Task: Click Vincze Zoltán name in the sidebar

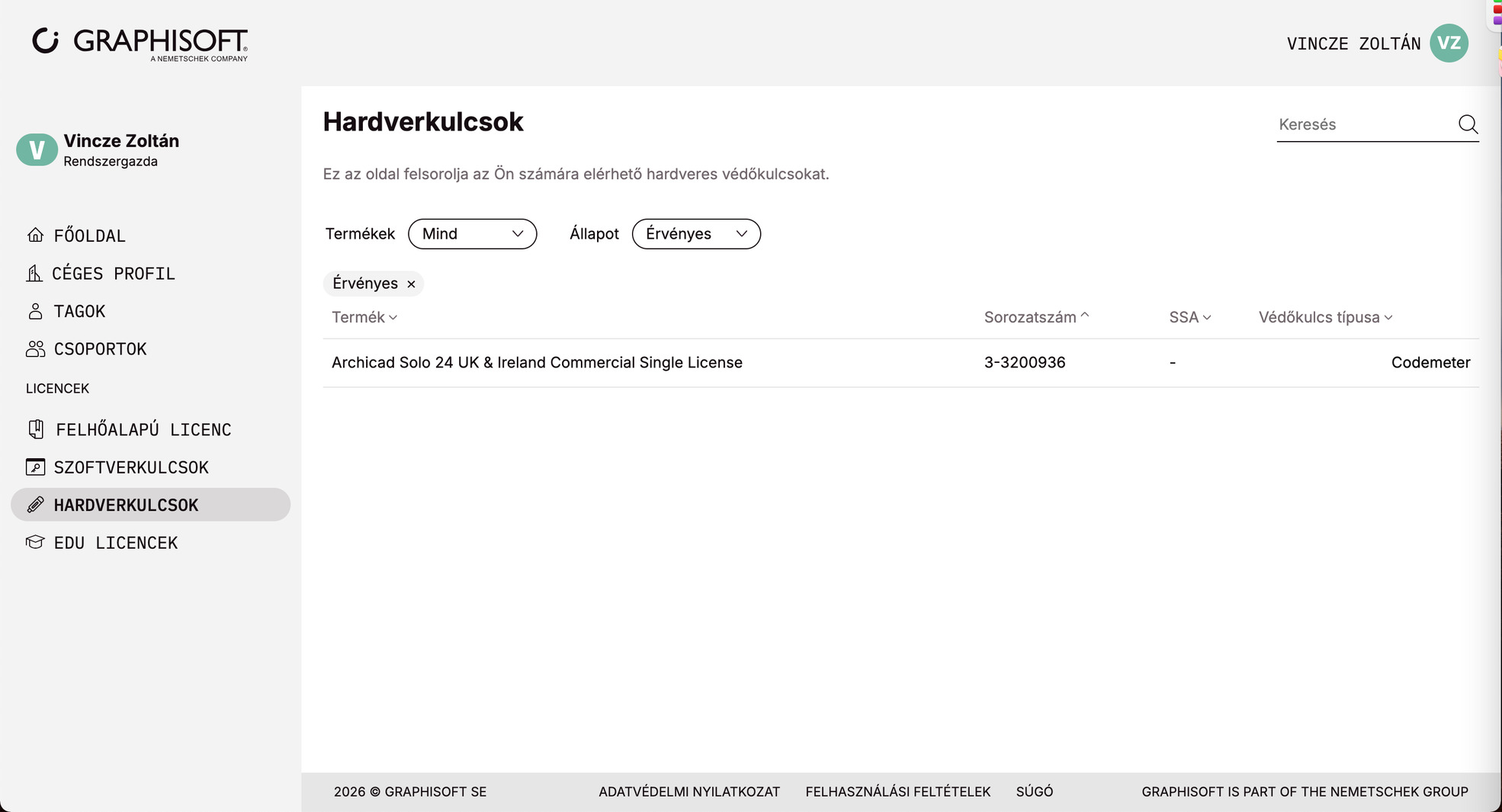Action: [x=121, y=141]
